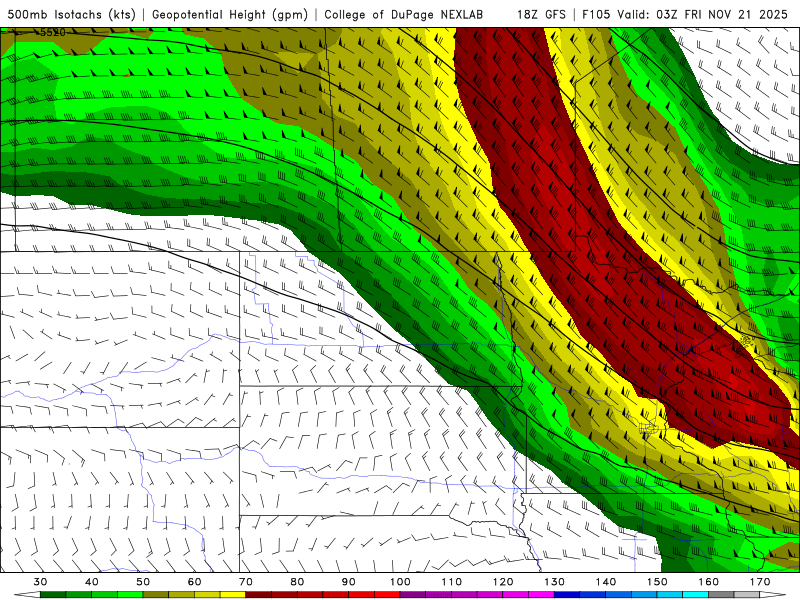Image resolution: width=800 pixels, height=600 pixels.
Task: Click the dark gray swatch starting at 160
Action: point(721,594)
